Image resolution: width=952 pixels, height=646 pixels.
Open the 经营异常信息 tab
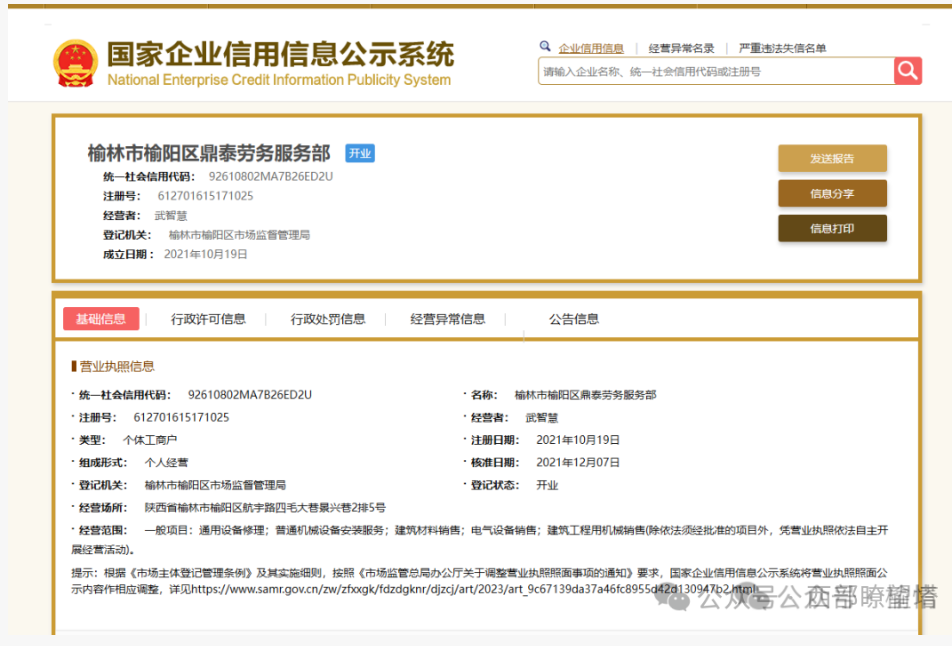(447, 319)
